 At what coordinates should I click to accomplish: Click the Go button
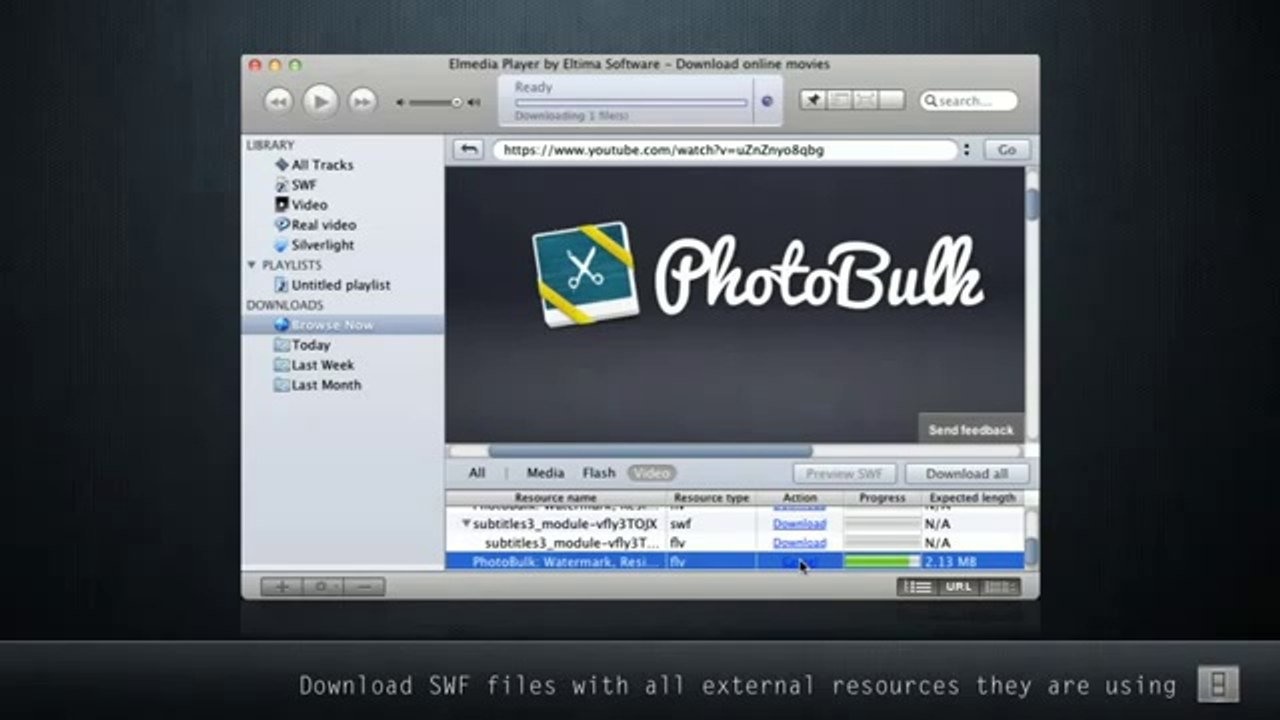pos(1006,150)
